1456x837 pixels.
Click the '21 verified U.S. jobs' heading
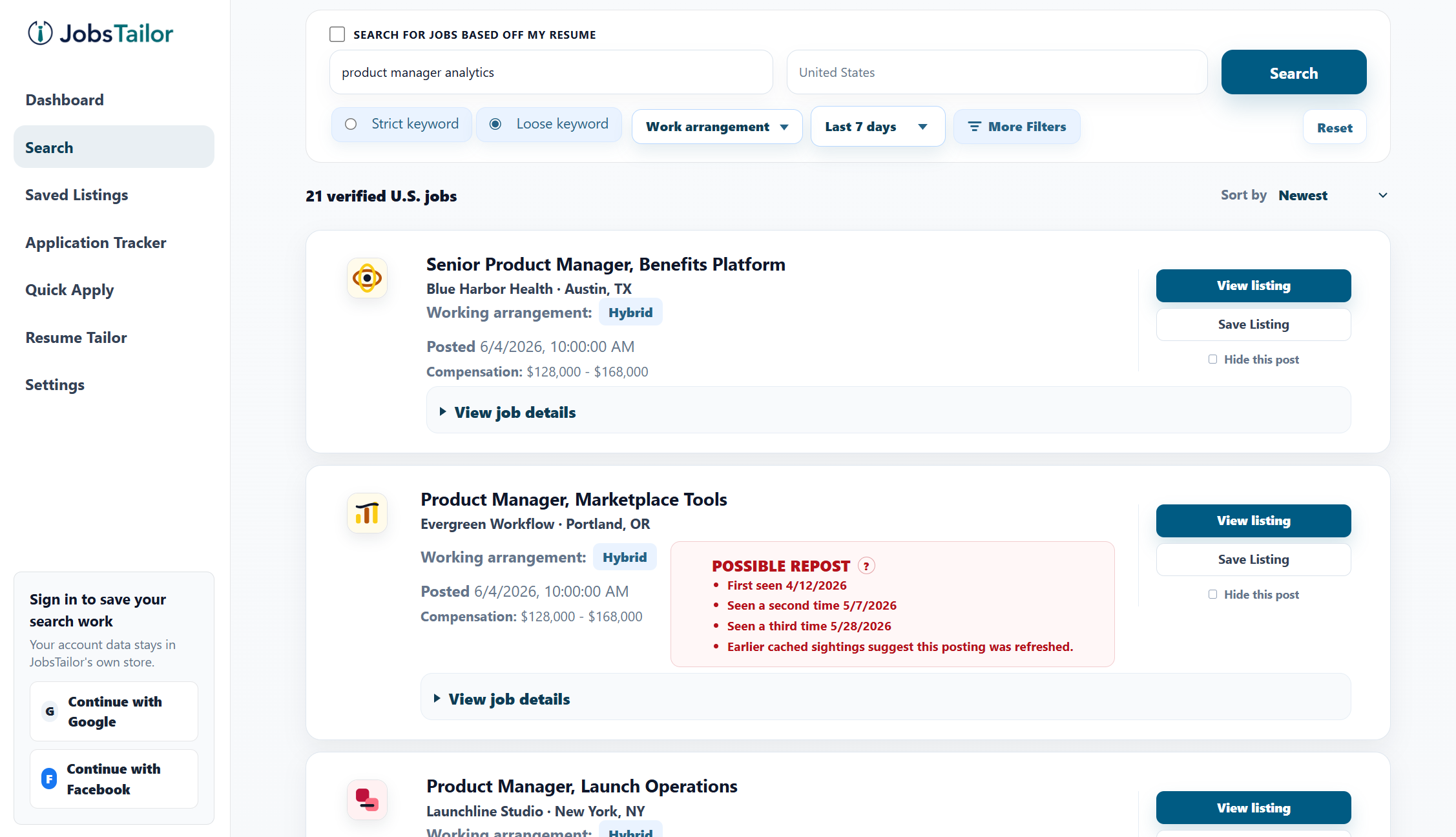coord(381,196)
